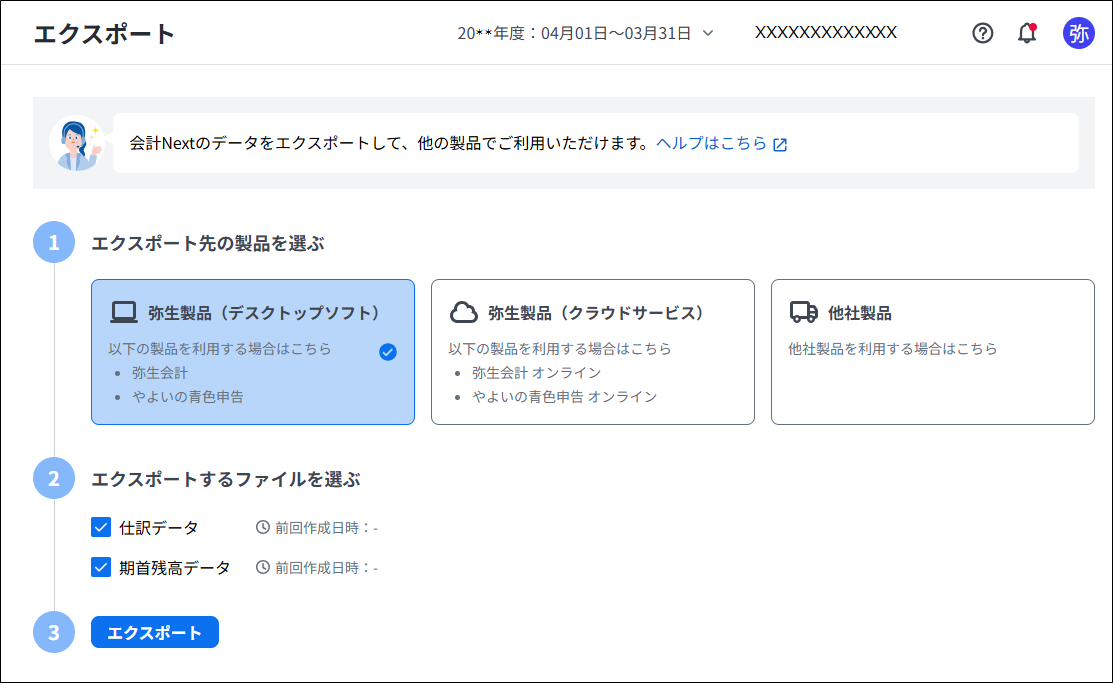Screen dimensions: 1113x683
Task: Click the エクスポート page title
Action: 104,34
